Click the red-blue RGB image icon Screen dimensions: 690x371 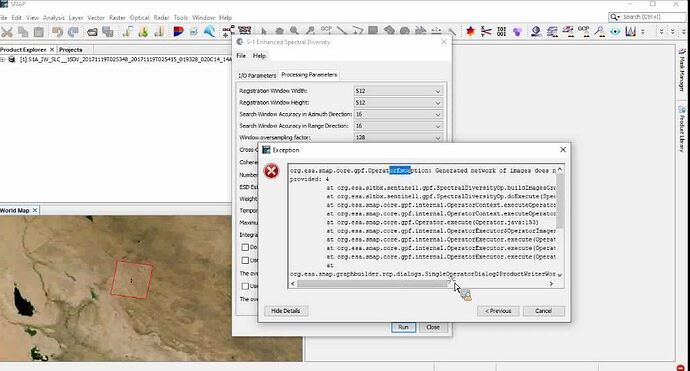(178, 31)
